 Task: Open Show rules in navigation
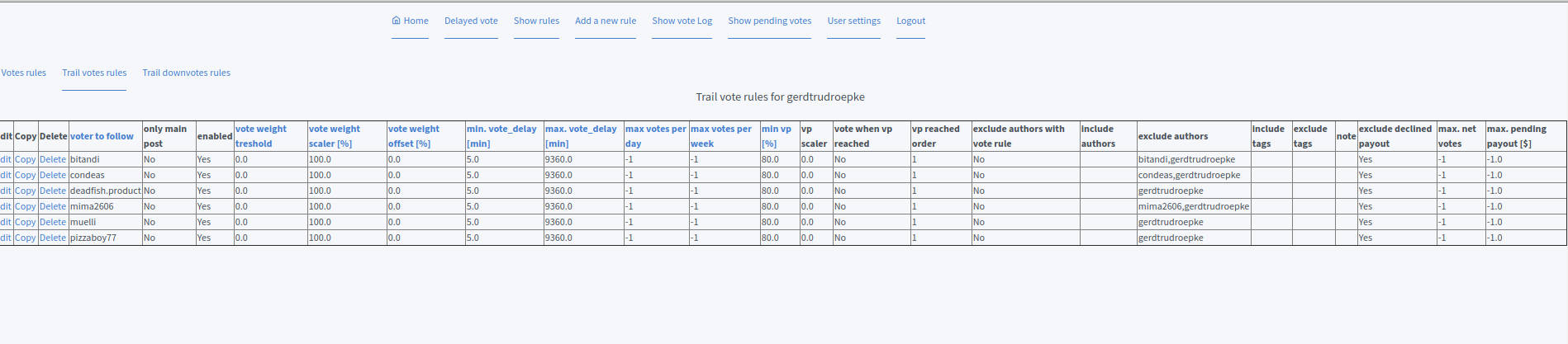536,21
